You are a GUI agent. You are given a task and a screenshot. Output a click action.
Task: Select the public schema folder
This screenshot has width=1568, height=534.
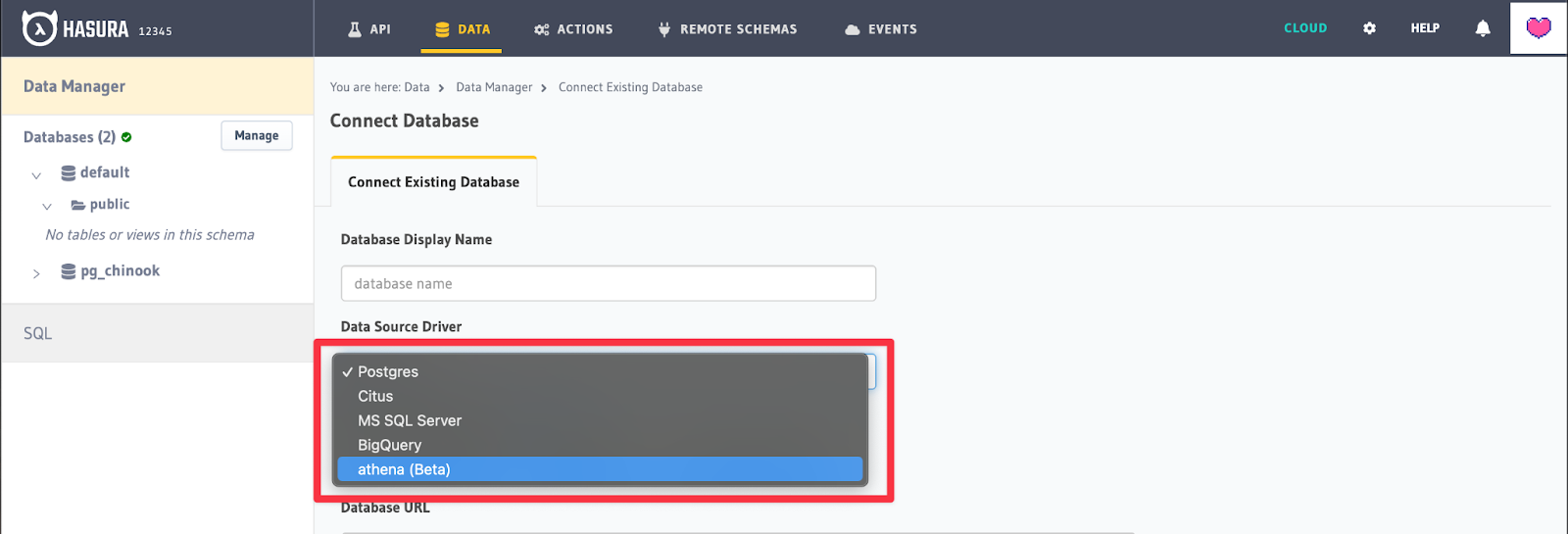pos(110,204)
